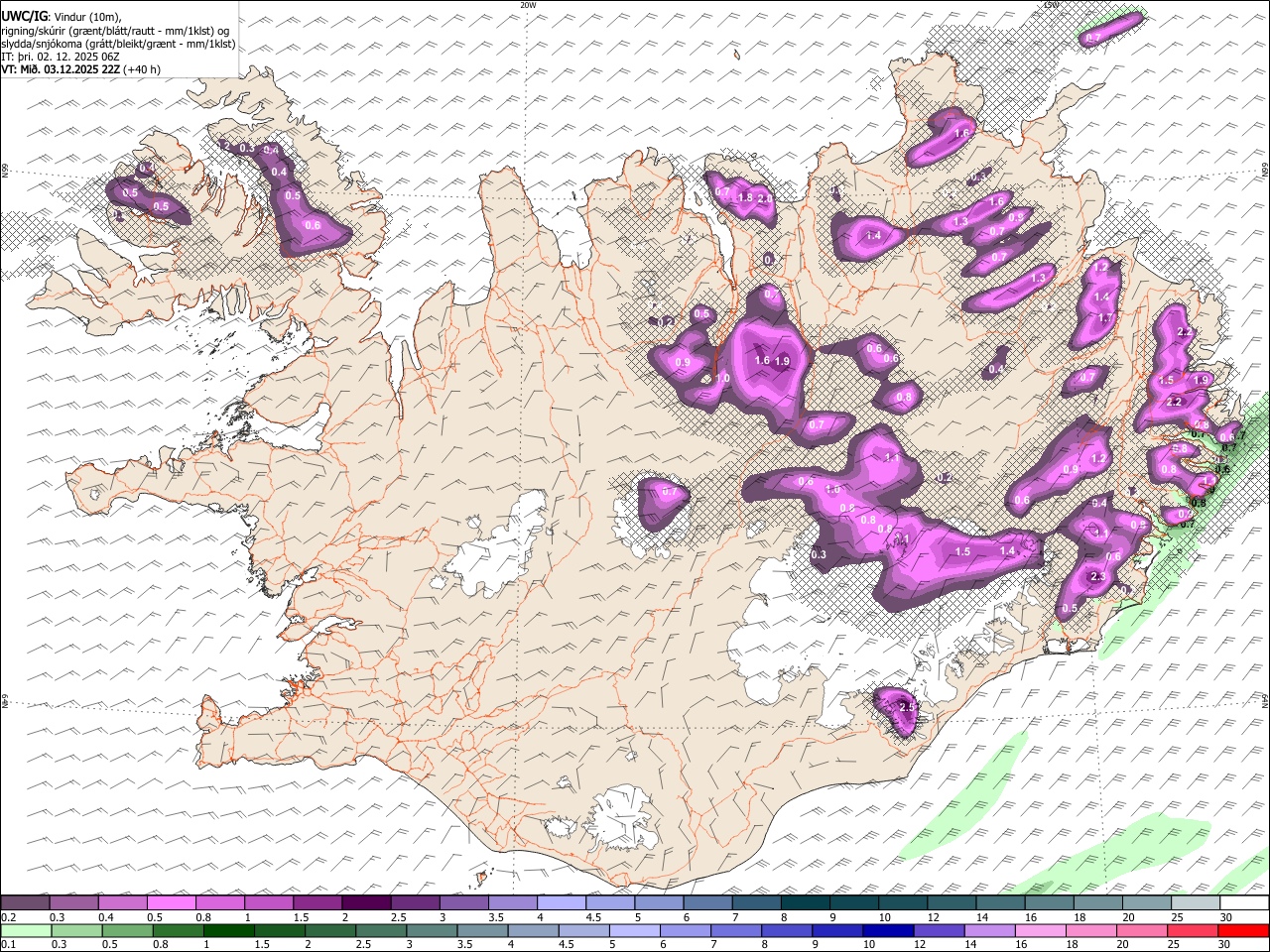Click the 1.8 snowfall value beside 2.0

tap(745, 197)
